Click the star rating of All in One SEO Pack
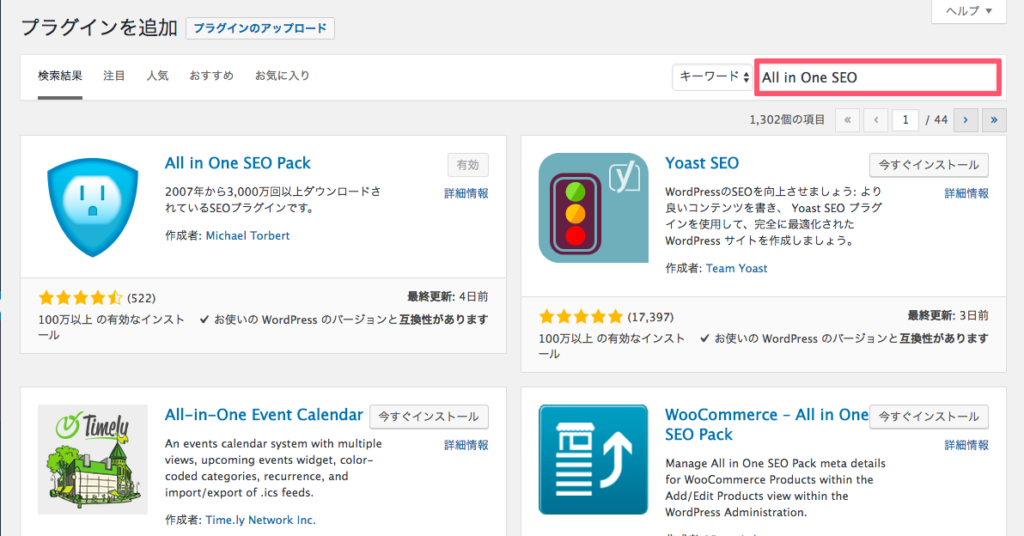This screenshot has height=536, width=1024. pyautogui.click(x=80, y=298)
